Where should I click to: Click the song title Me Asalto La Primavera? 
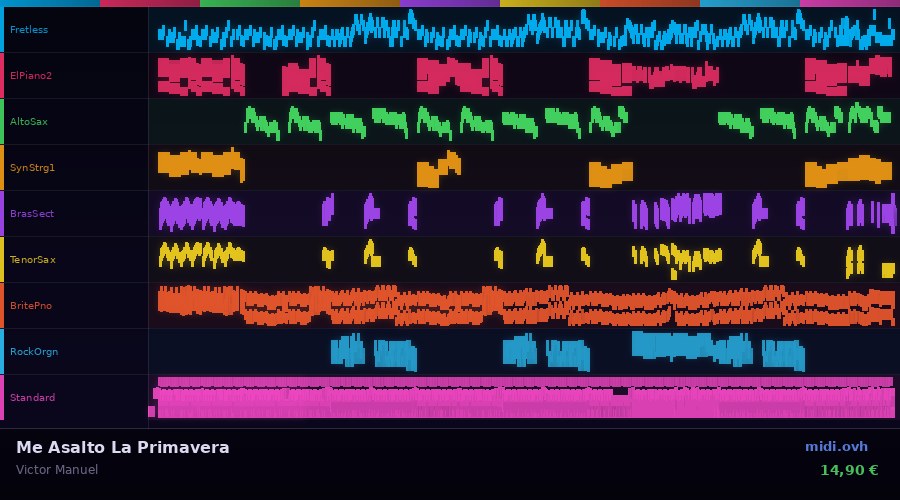(122, 448)
